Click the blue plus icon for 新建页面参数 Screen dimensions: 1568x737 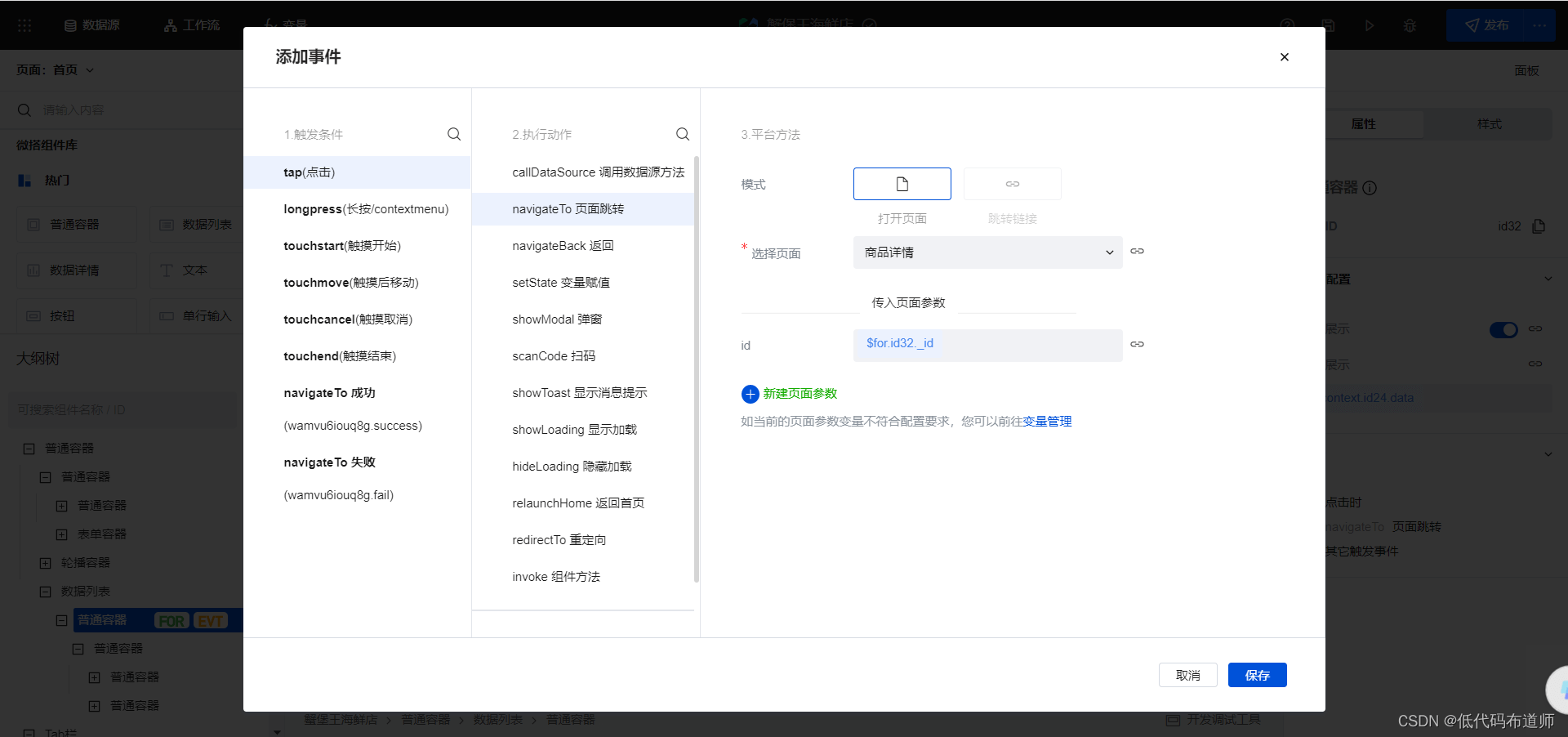point(750,394)
